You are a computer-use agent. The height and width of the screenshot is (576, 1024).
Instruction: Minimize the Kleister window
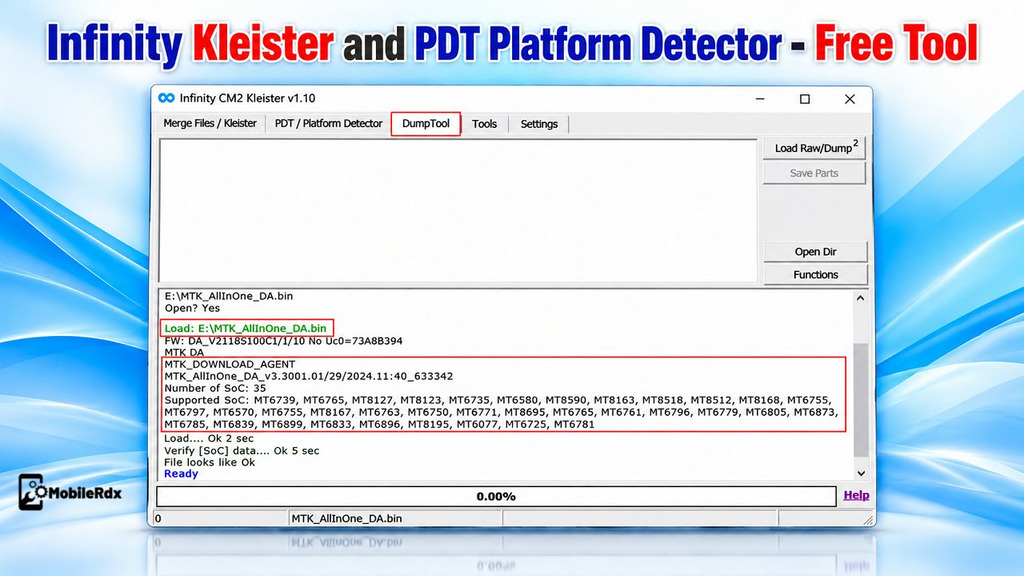tap(760, 99)
